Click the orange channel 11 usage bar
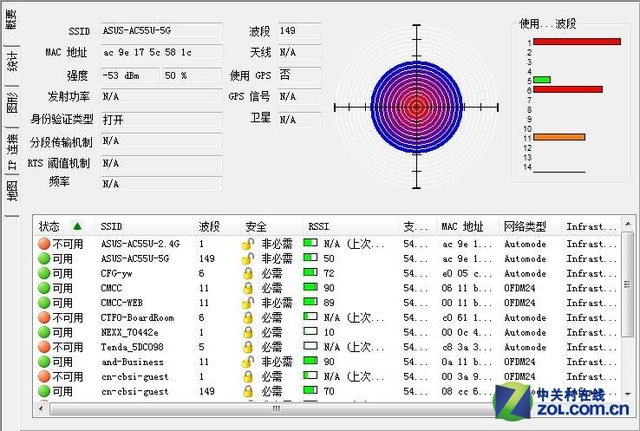Screen dimensions: 640x431 559,137
